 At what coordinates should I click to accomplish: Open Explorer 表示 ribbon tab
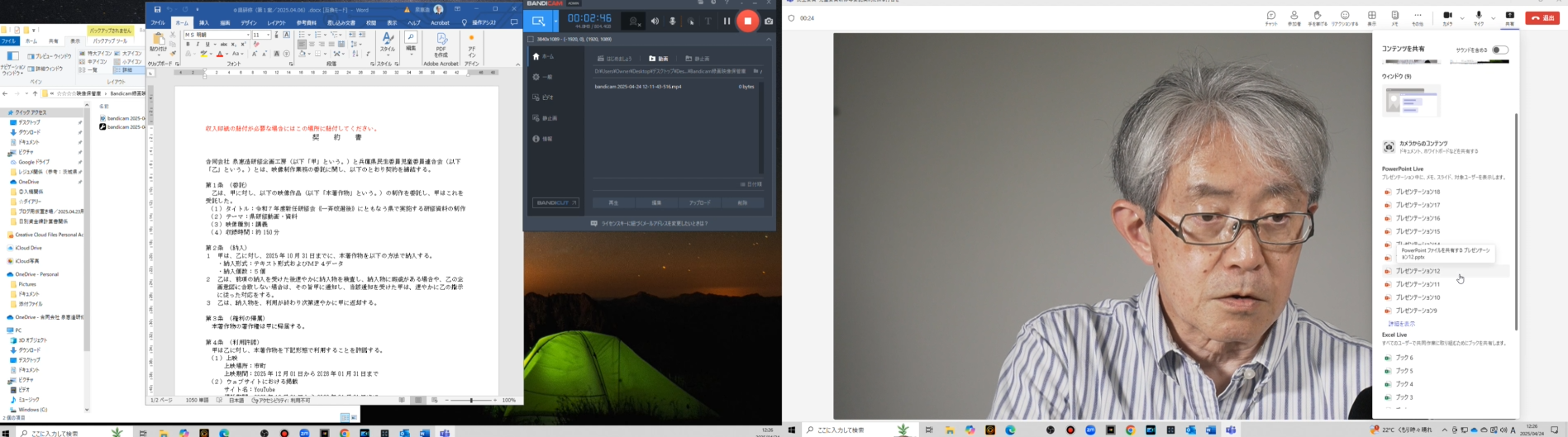click(x=75, y=40)
